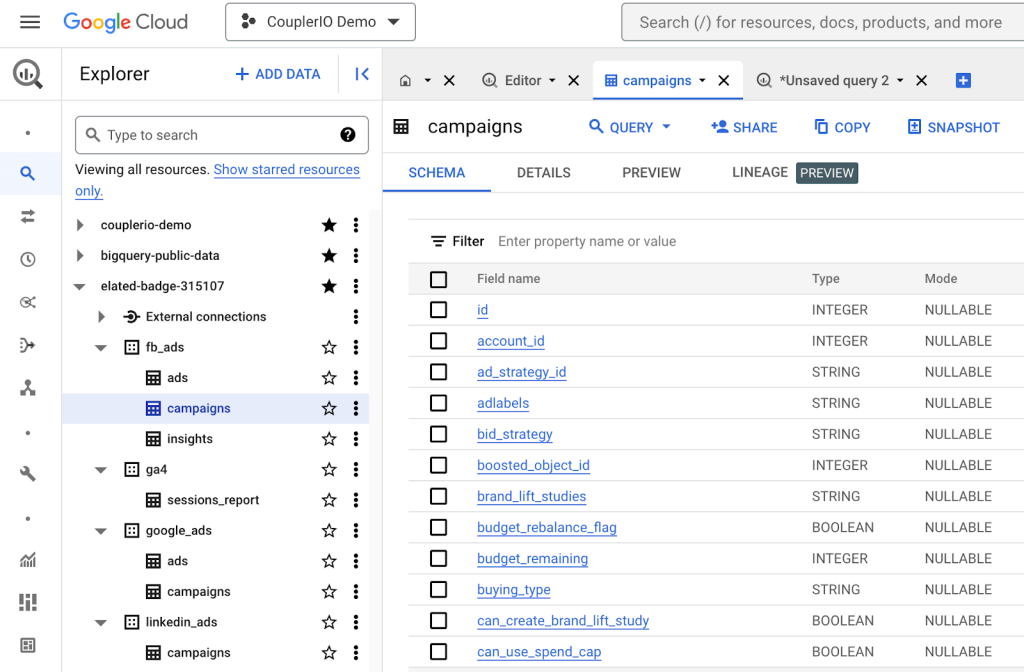Focus the top Google Cloud search bar
Viewport: 1024px width, 672px height.
click(822, 22)
